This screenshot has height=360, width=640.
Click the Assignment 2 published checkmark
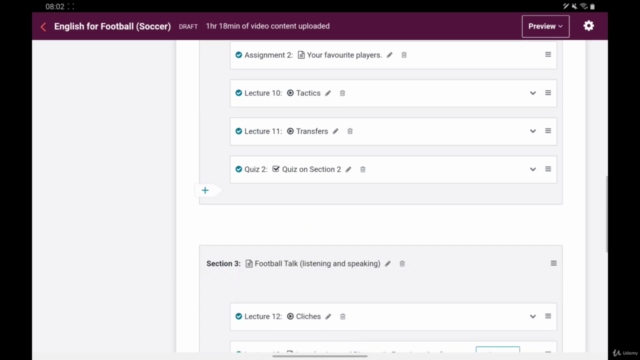point(239,55)
